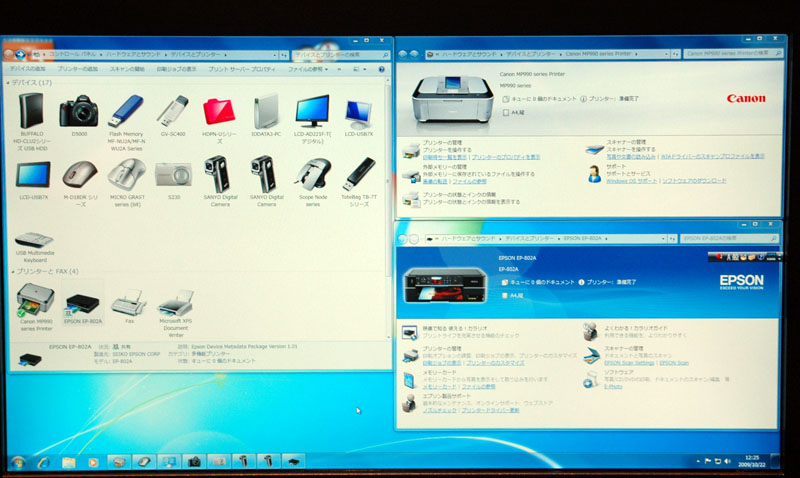This screenshot has width=800, height=478.
Task: Click デバイスの追加 in the command bar
Action: tap(30, 69)
